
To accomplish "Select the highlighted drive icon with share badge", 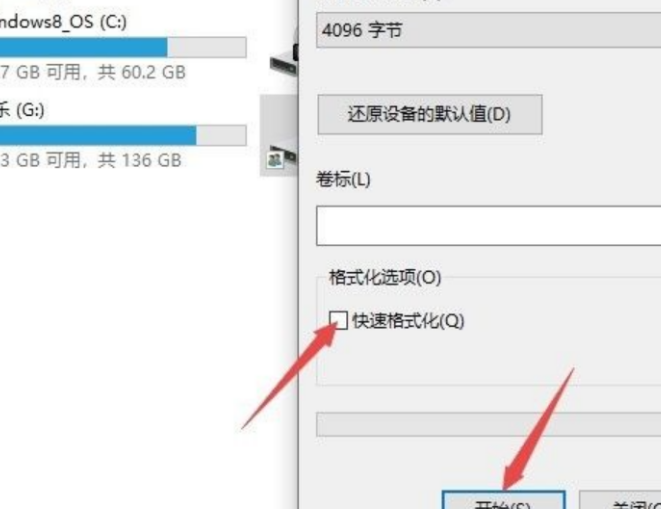I will click(279, 135).
